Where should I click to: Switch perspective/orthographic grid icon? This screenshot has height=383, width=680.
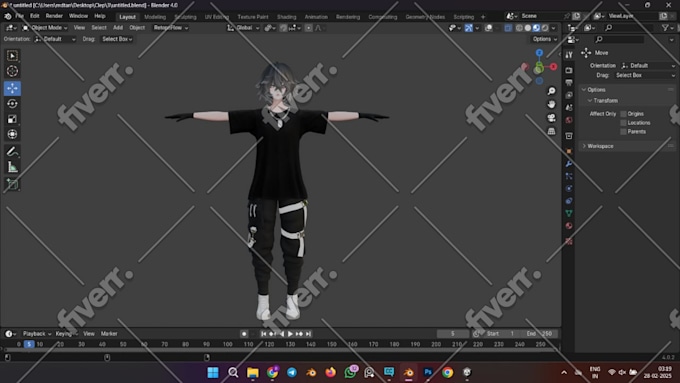click(x=551, y=131)
